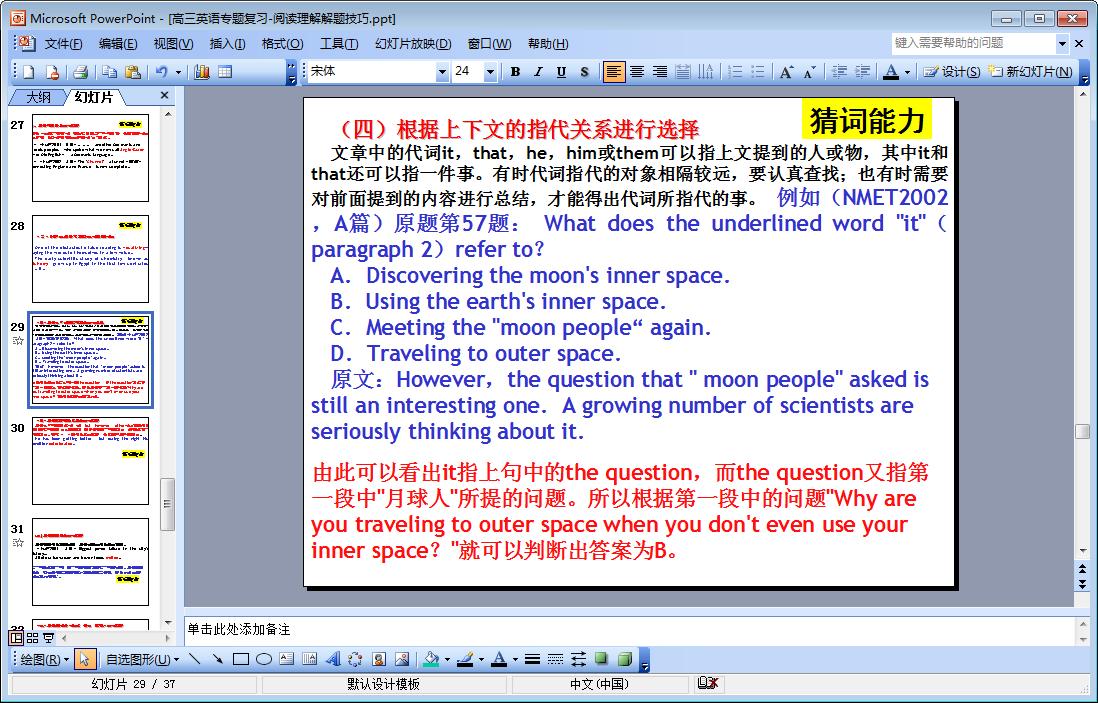Click the 新幻灯片 new slide button
The width and height of the screenshot is (1098, 703).
point(1030,72)
